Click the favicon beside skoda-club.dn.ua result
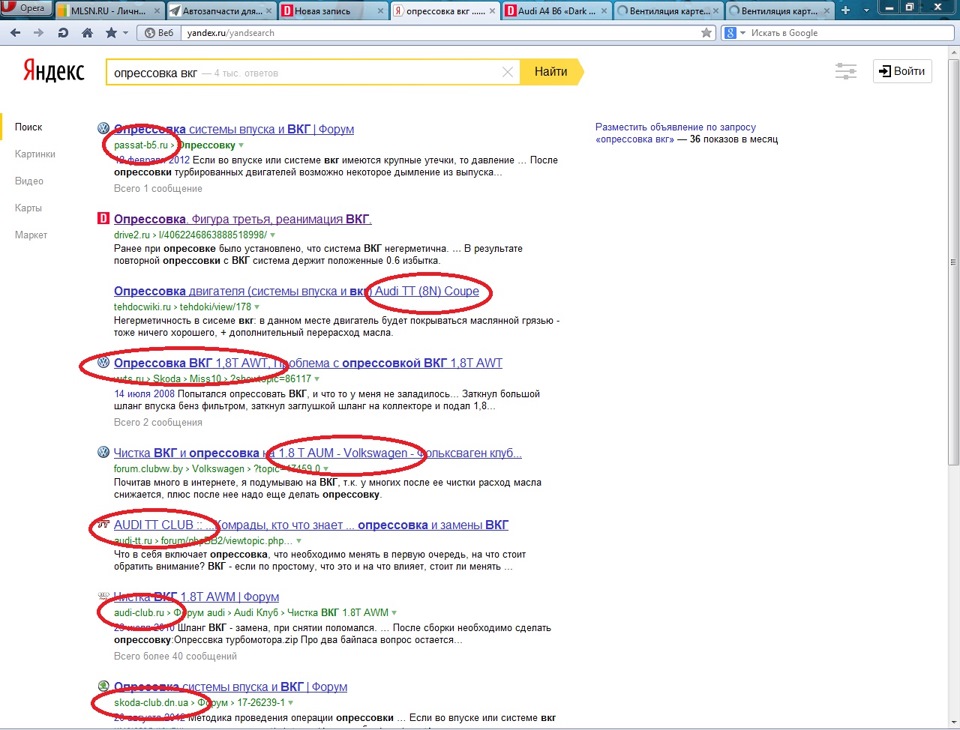Viewport: 960px width, 730px height. pos(103,686)
